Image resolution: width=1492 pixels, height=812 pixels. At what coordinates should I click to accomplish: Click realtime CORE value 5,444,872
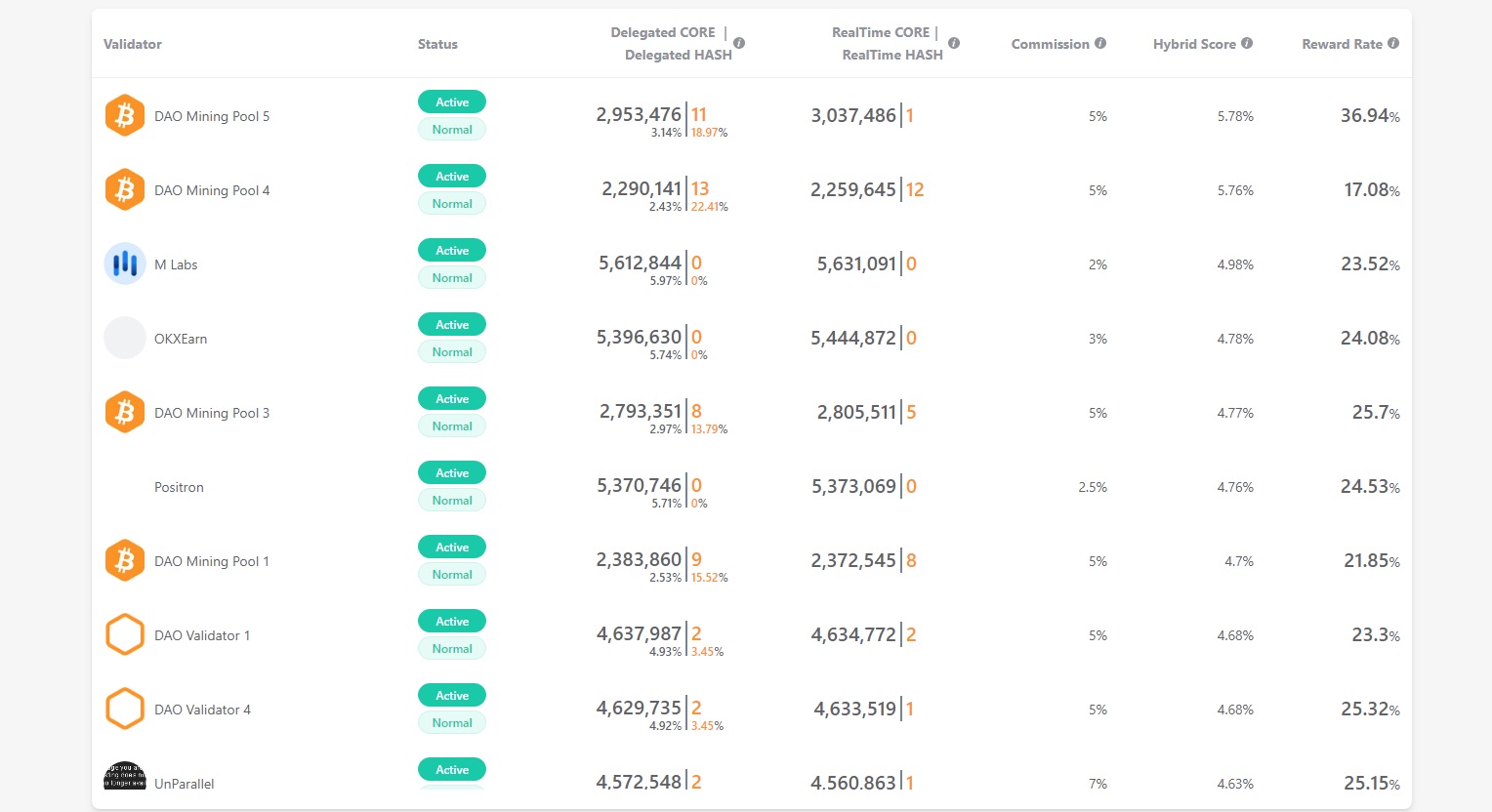click(853, 339)
